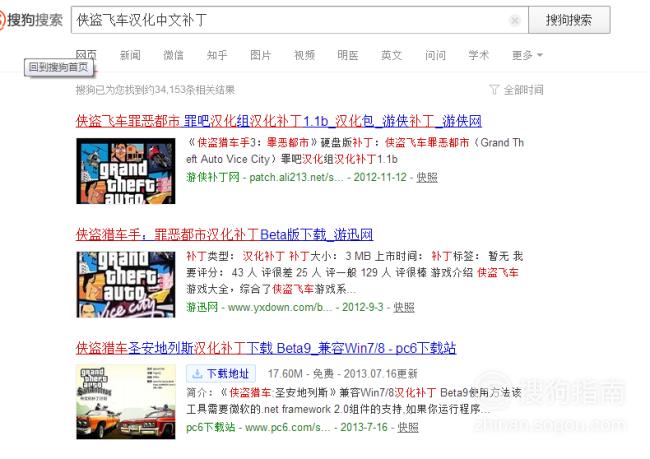Click the 17.60M - 免费 file info text

point(301,374)
